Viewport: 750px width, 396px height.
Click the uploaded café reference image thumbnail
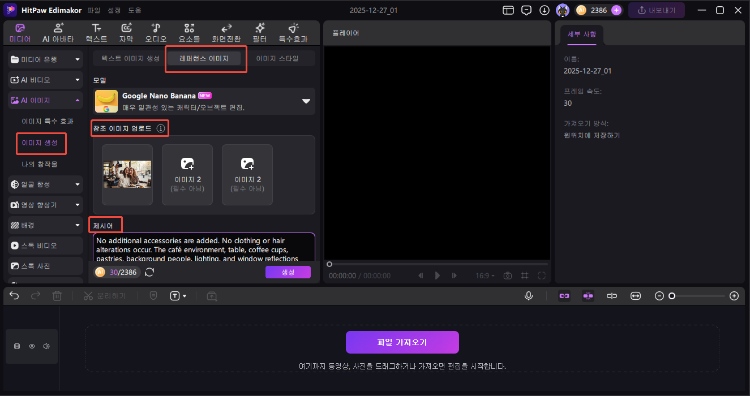click(x=127, y=174)
